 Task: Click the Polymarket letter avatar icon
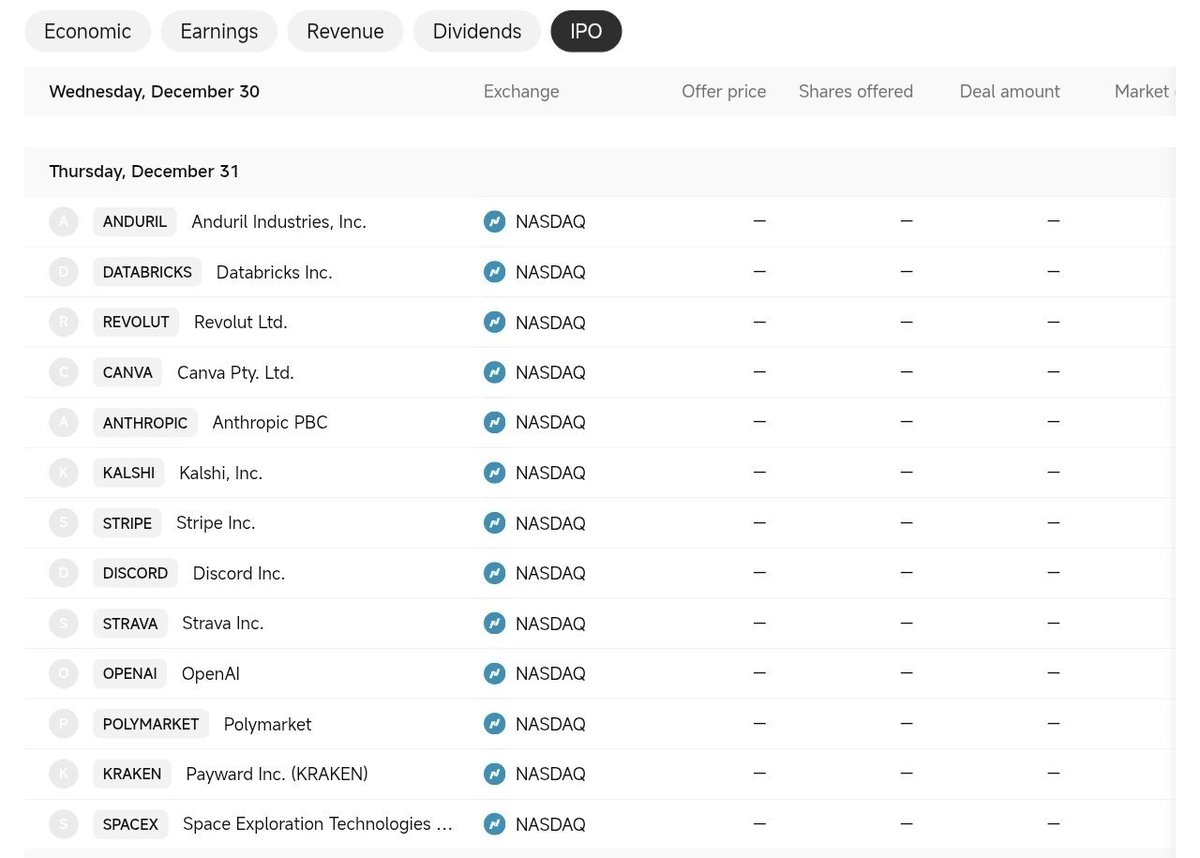click(x=64, y=723)
